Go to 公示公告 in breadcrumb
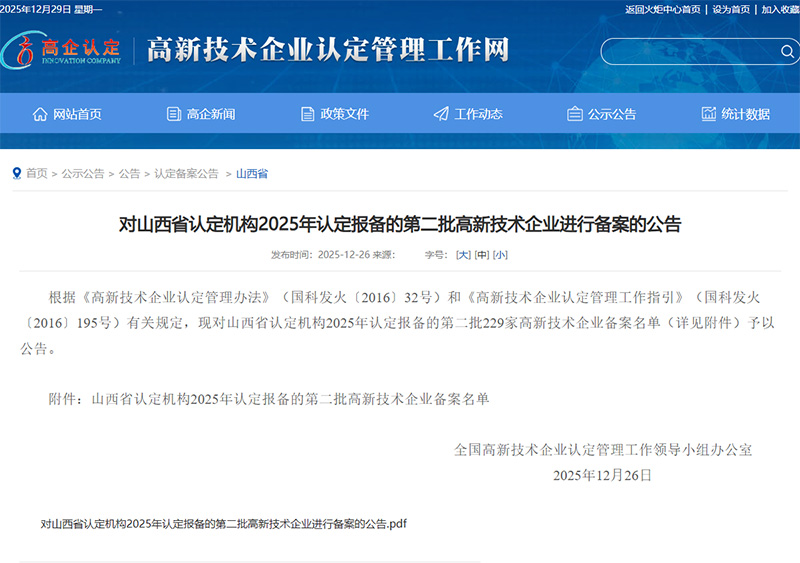 (x=83, y=174)
